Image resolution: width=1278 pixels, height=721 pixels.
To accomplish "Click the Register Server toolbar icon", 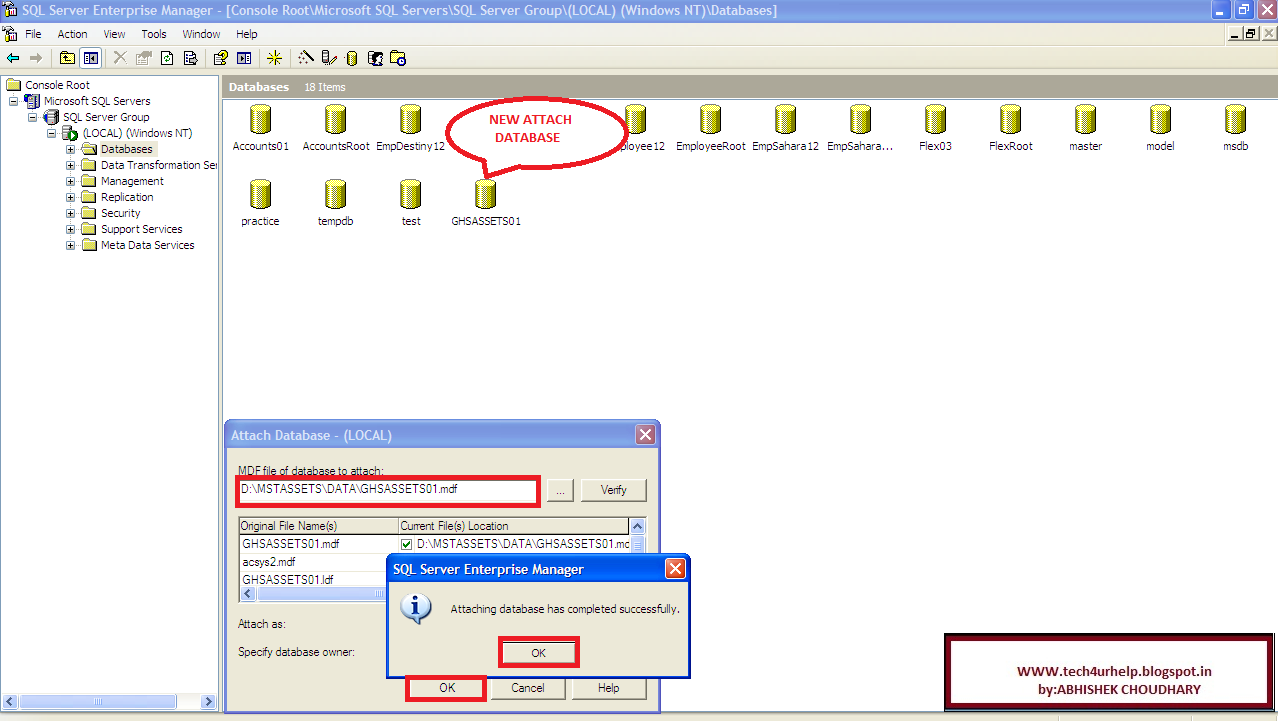I will point(329,58).
